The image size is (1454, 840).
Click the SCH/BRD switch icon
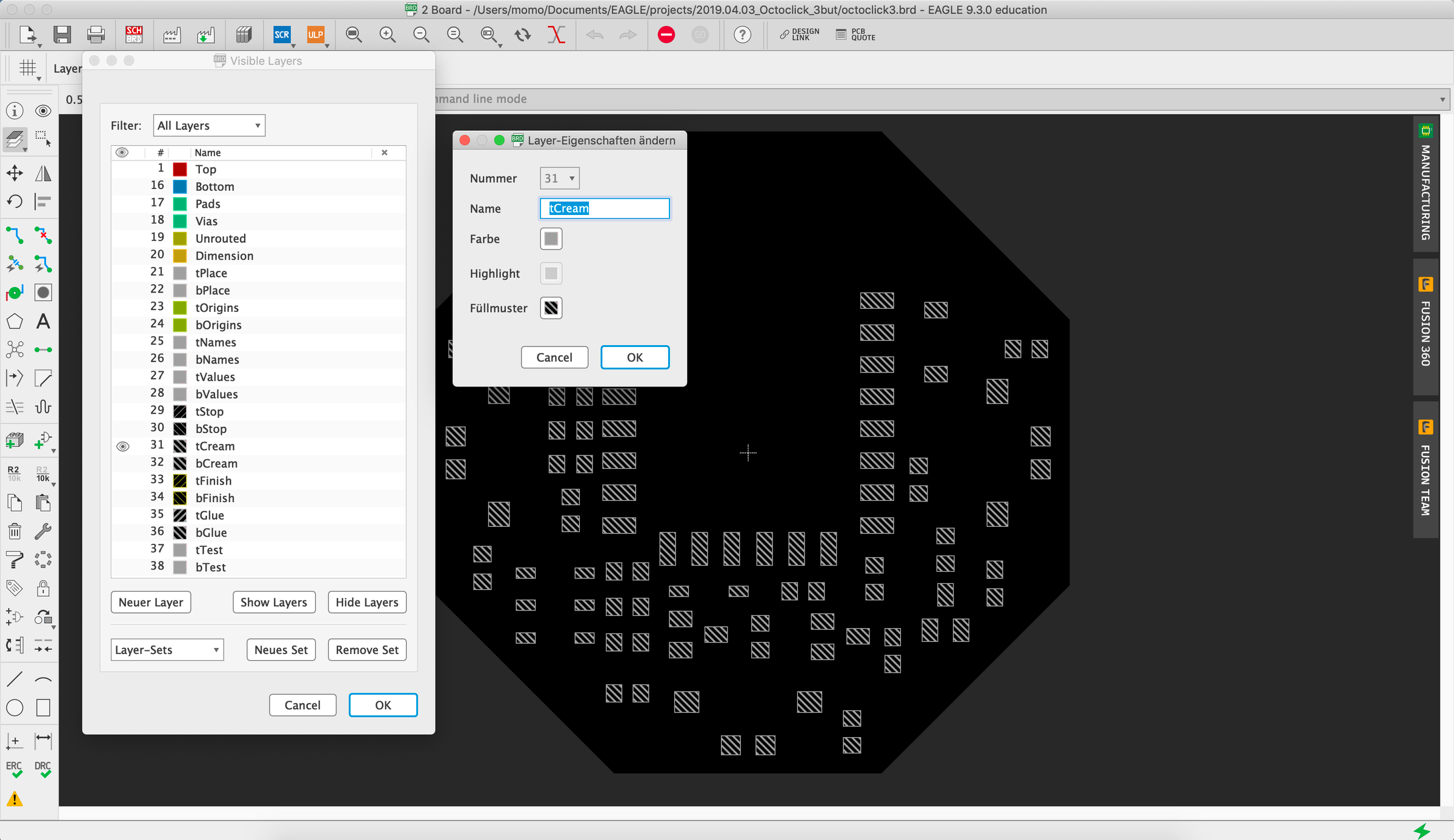(134, 35)
